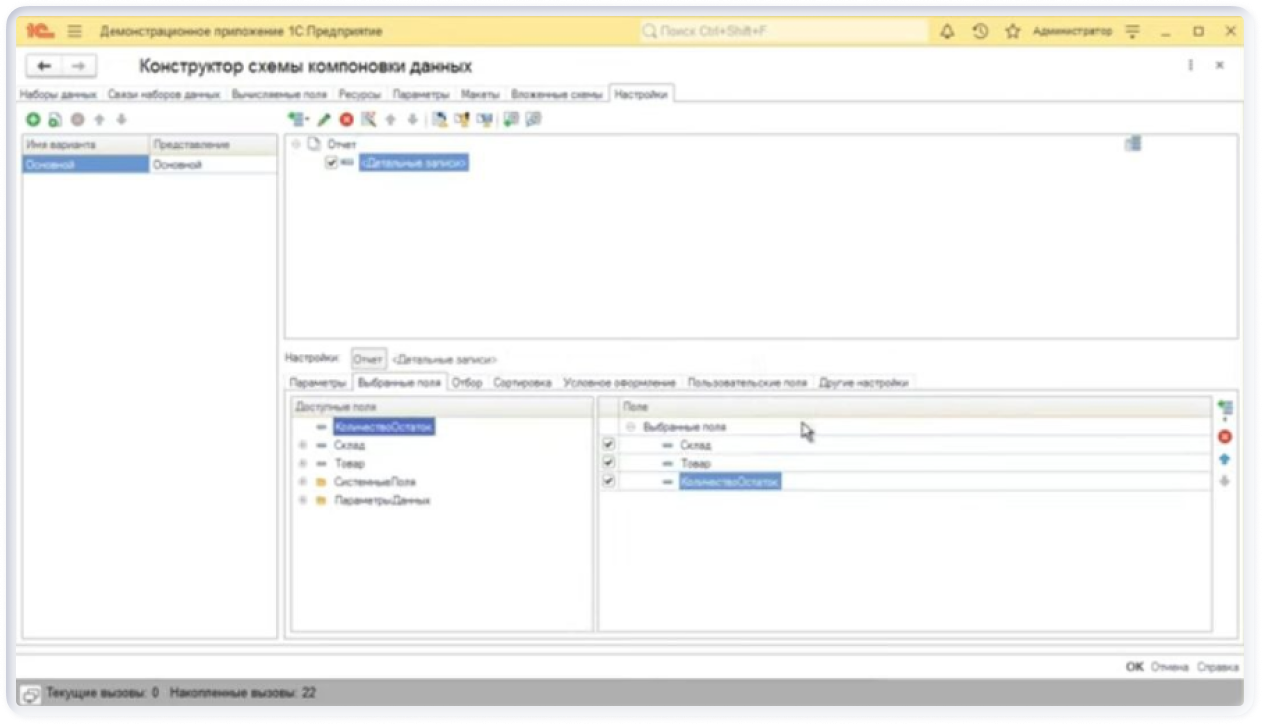Uncheck the Склад selected field checkbox
The height and width of the screenshot is (724, 1262).
pos(608,445)
